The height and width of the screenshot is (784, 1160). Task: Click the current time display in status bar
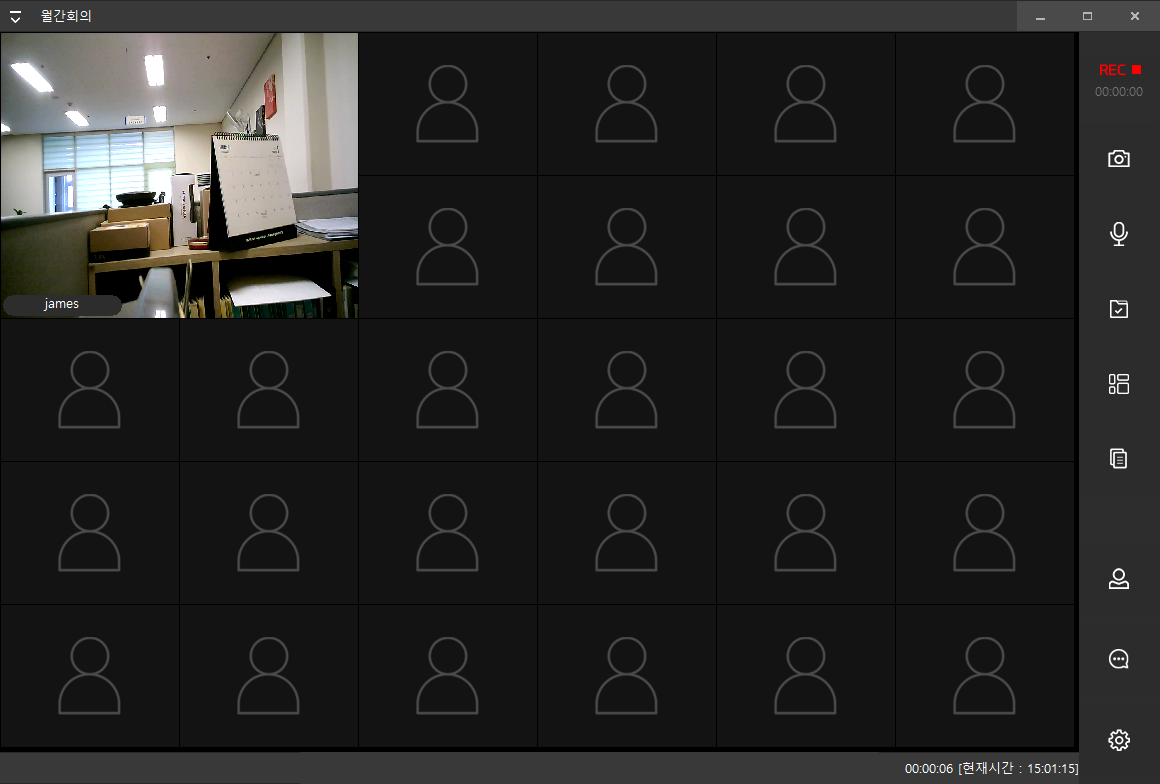pos(1018,768)
